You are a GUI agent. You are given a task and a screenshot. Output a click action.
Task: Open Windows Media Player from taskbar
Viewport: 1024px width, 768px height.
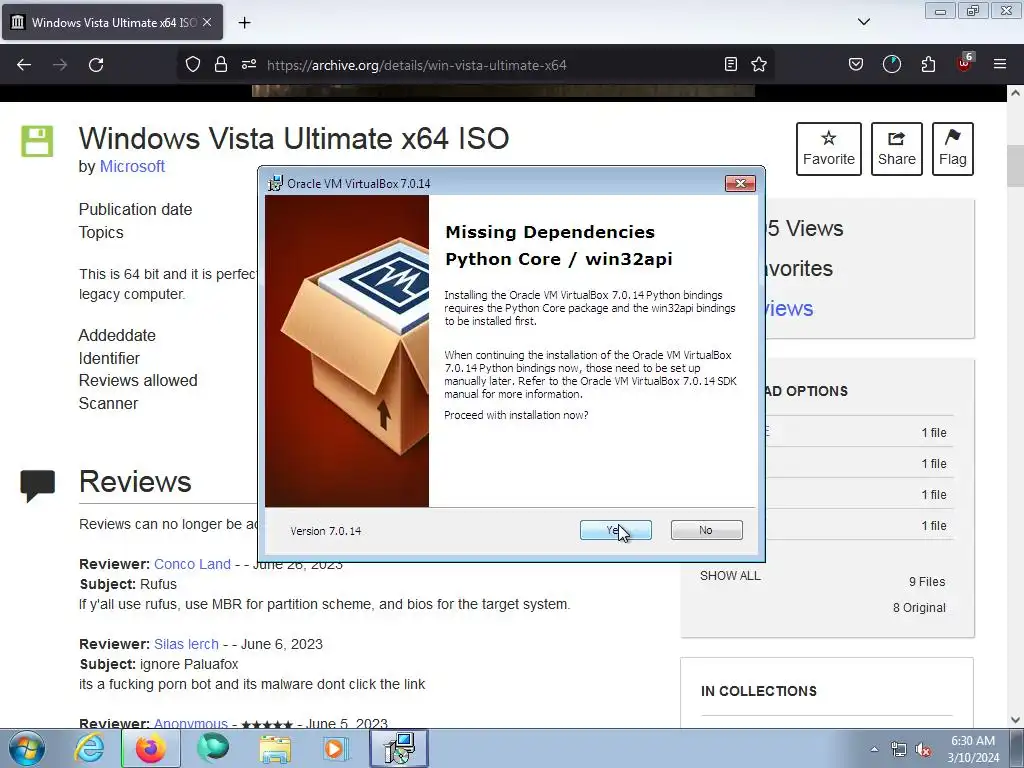click(337, 748)
